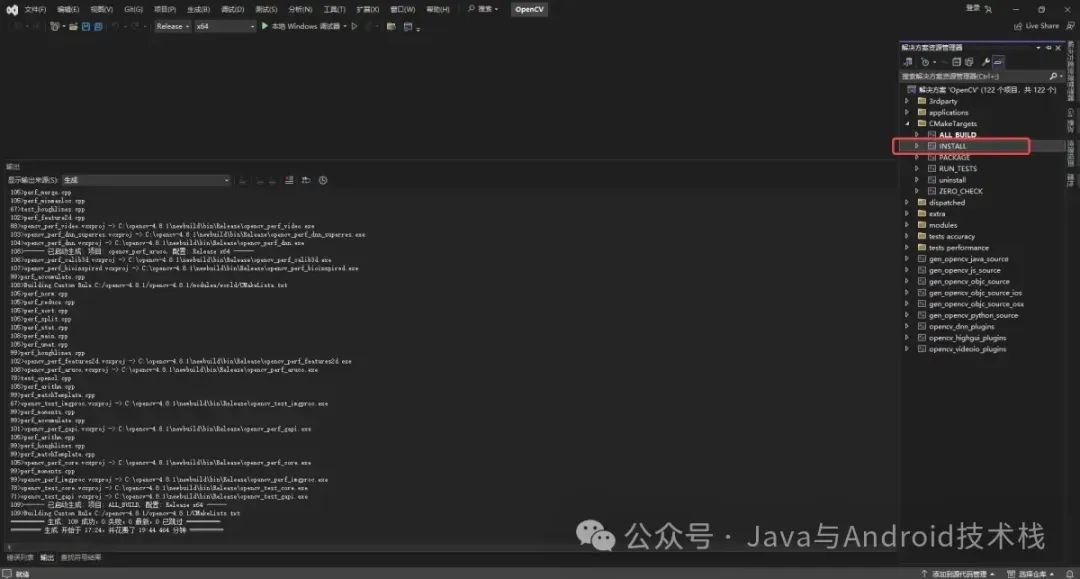Image resolution: width=1080 pixels, height=579 pixels.
Task: Click the feedback icon beside Live Share
Action: click(x=1070, y=26)
